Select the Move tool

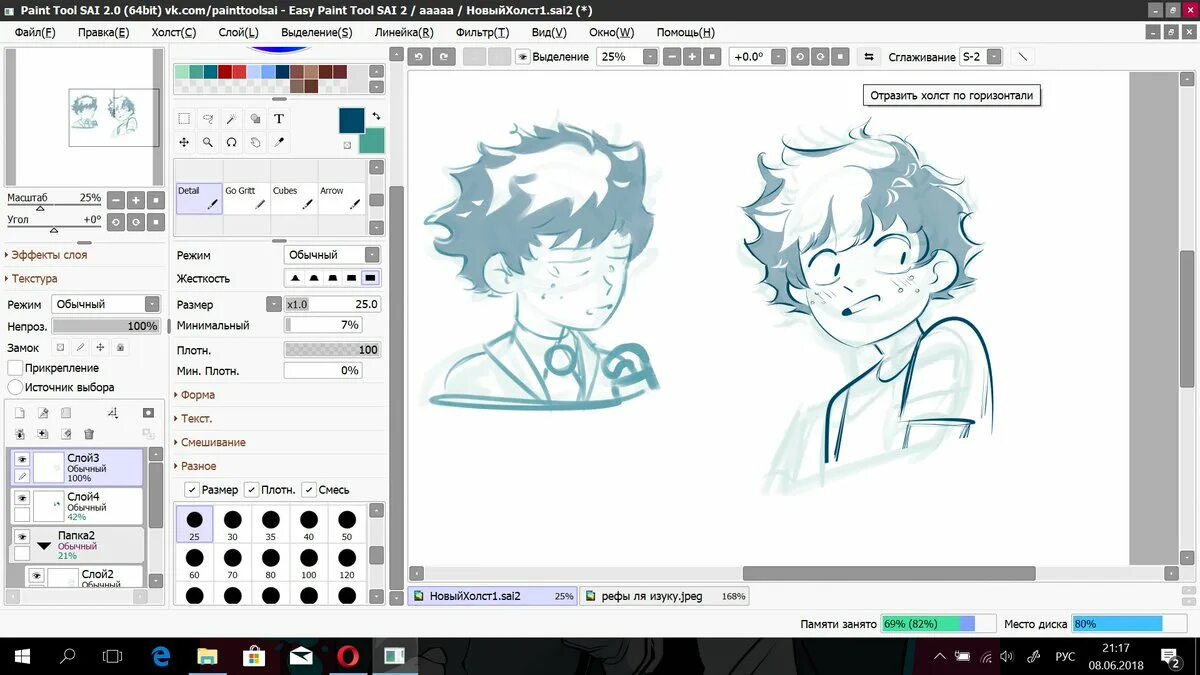click(x=184, y=143)
